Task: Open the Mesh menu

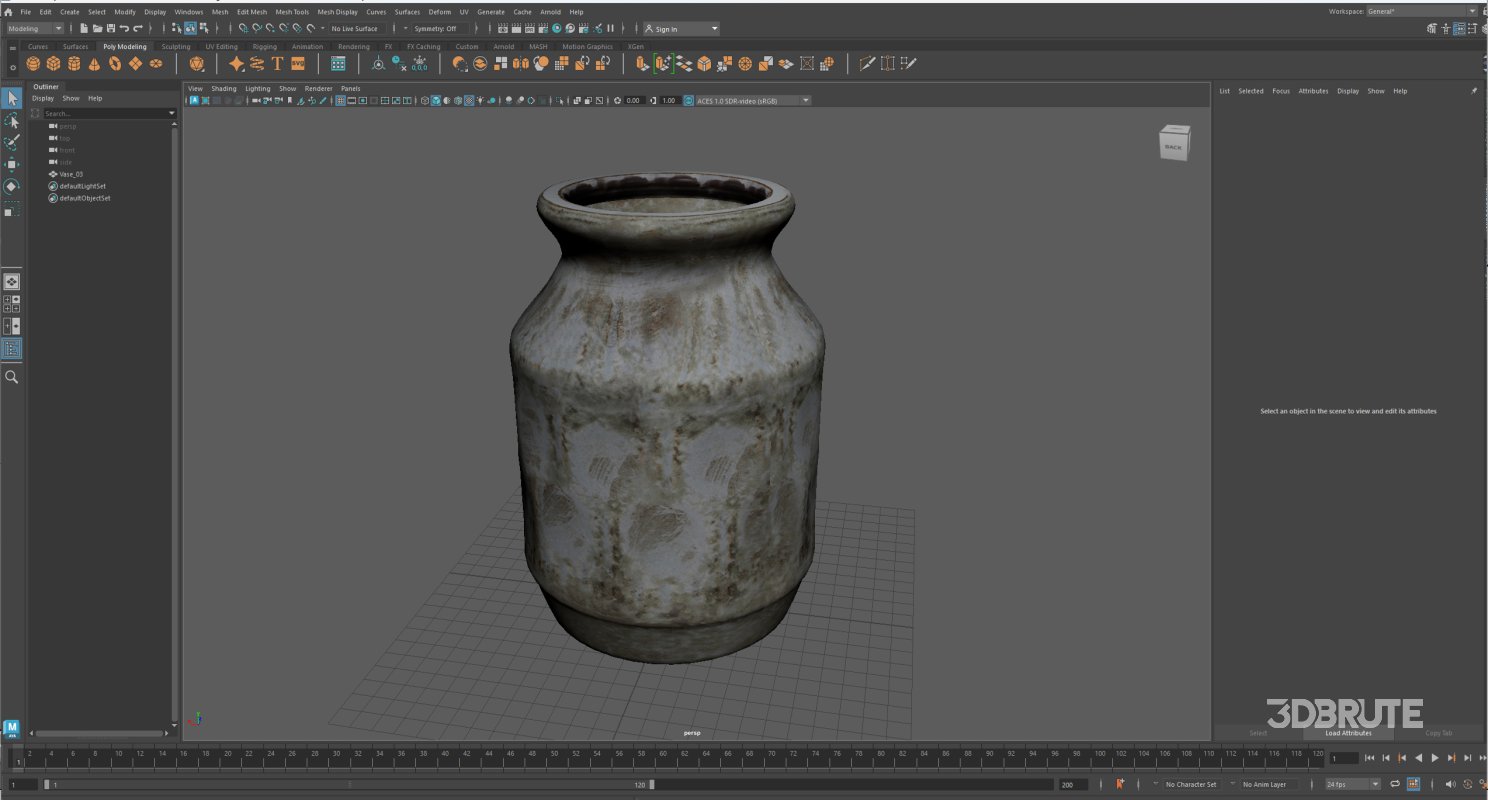Action: [x=219, y=11]
